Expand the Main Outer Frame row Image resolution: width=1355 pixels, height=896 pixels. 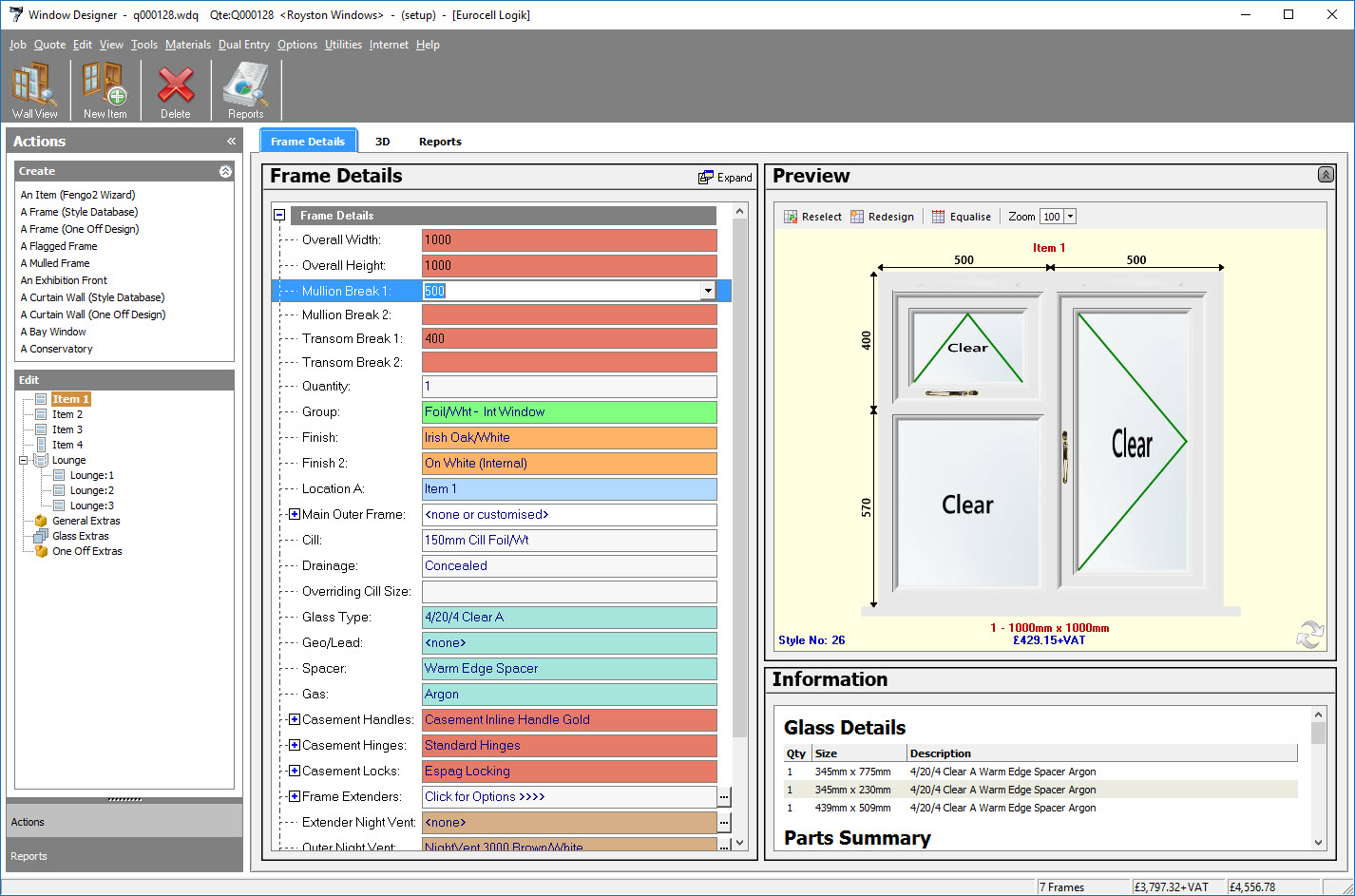295,515
